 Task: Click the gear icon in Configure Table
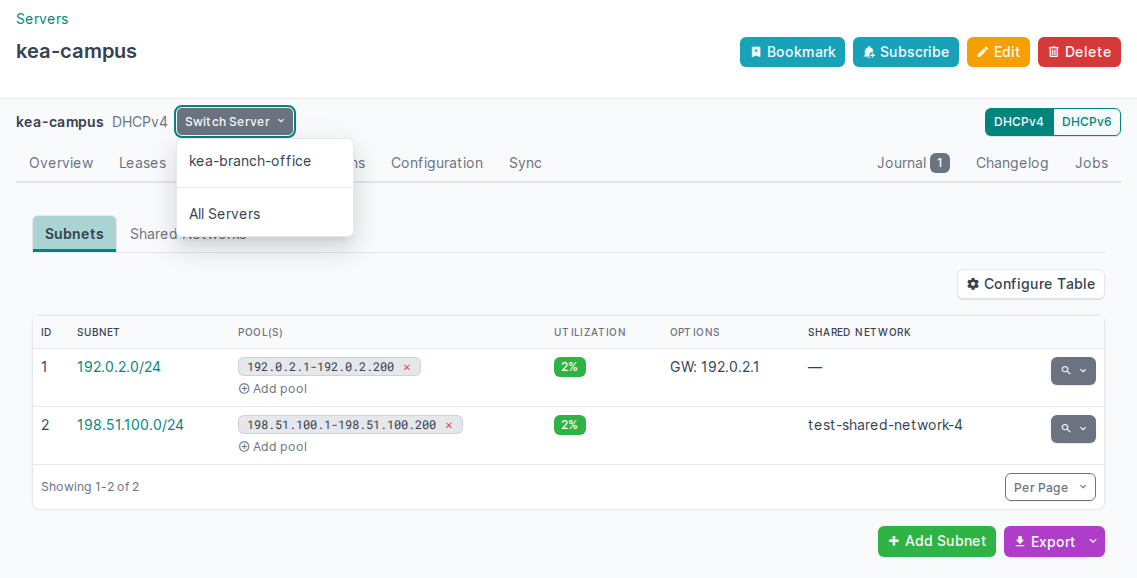click(x=973, y=284)
